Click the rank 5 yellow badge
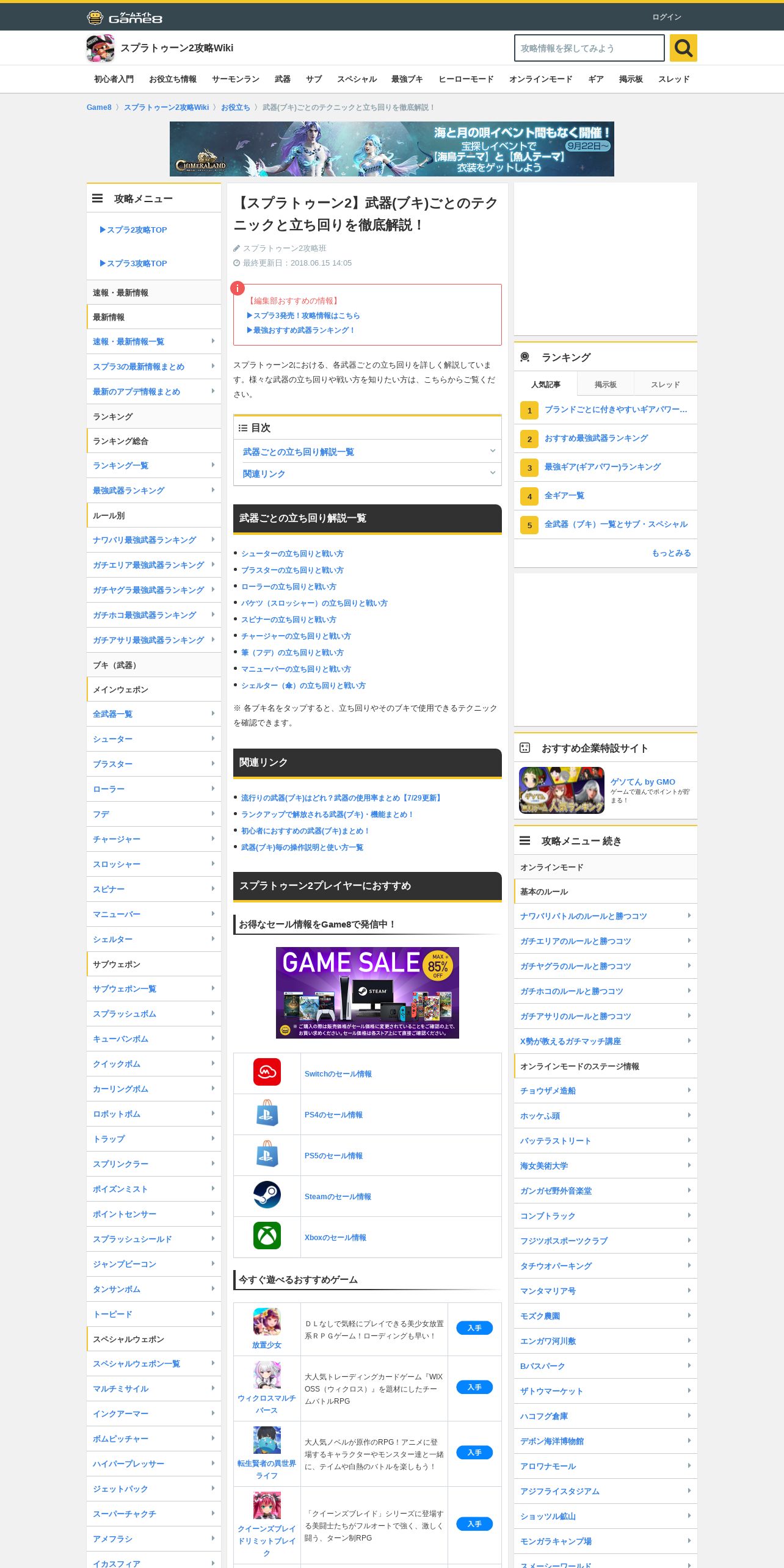The width and height of the screenshot is (784, 1568). pos(529,525)
